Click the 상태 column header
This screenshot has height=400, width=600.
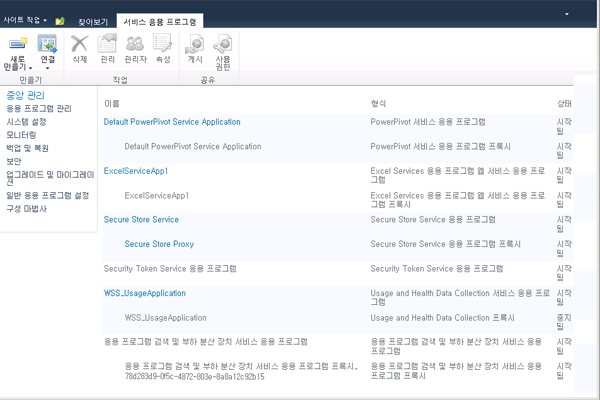(564, 103)
